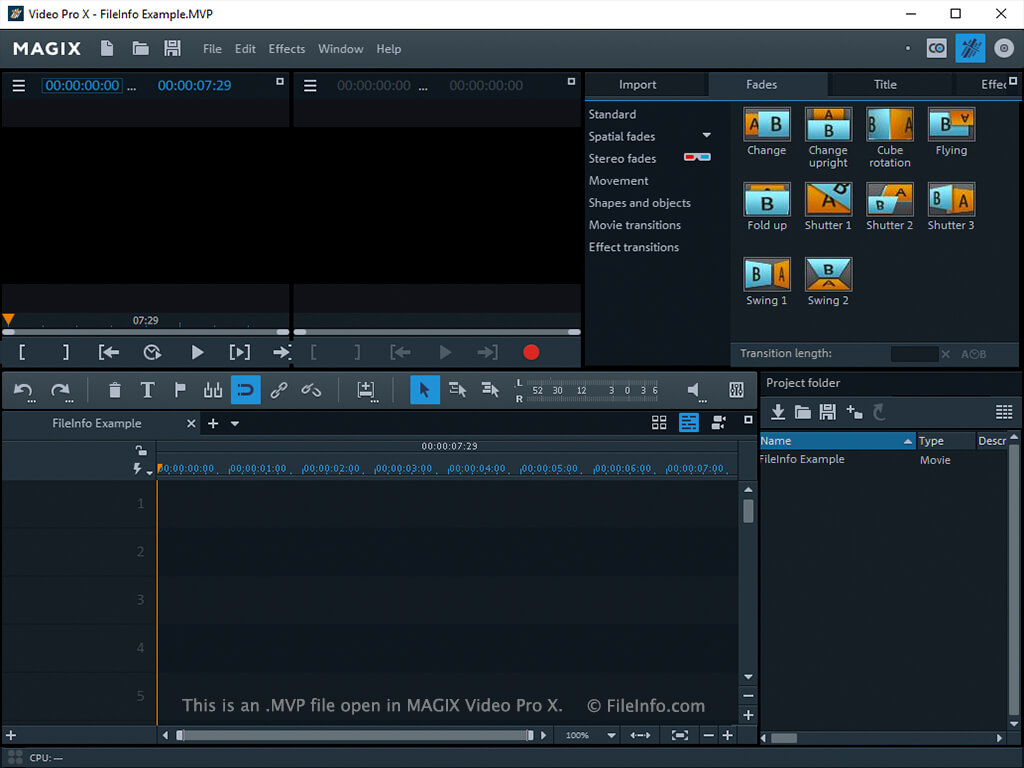
Task: Open Shapes and objects category
Action: tap(639, 203)
